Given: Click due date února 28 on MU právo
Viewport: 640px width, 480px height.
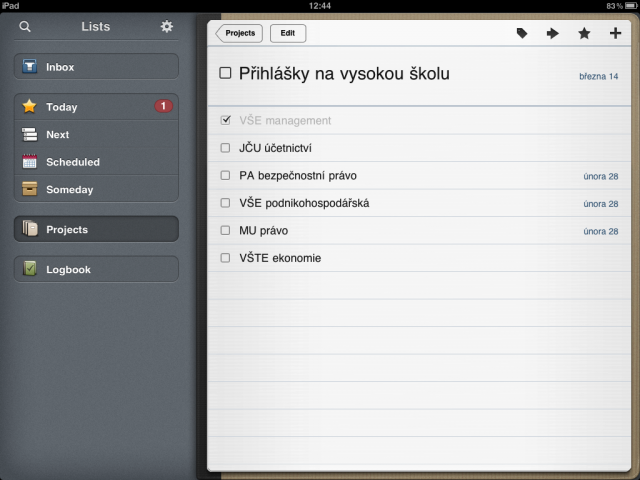Looking at the screenshot, I should pos(600,231).
